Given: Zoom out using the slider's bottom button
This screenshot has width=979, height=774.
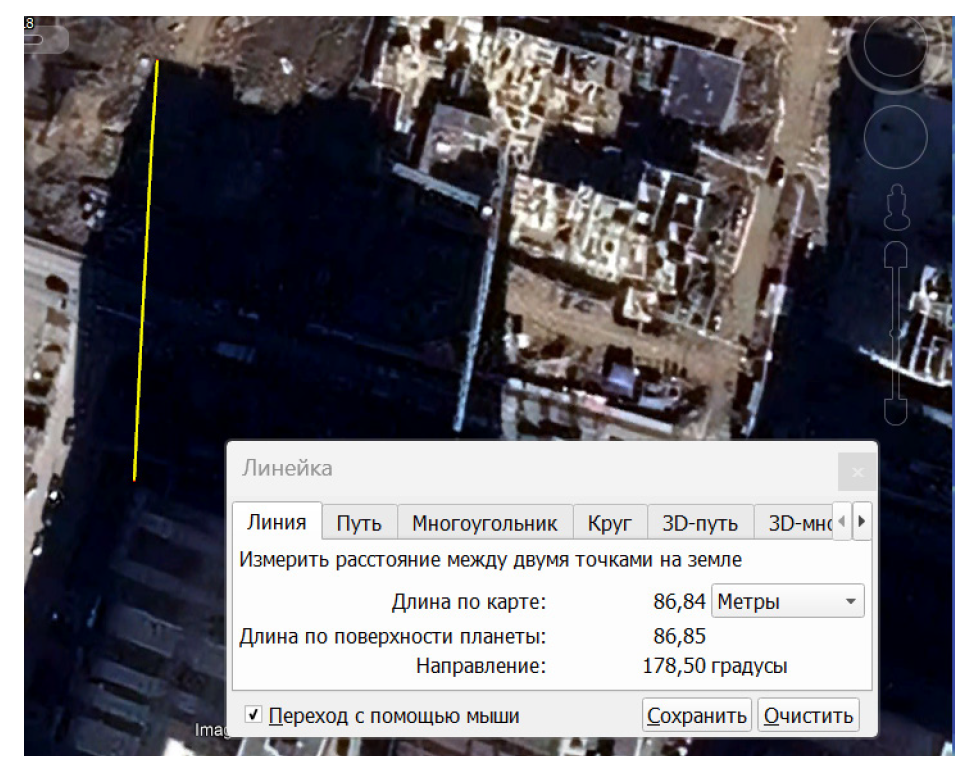Looking at the screenshot, I should pyautogui.click(x=896, y=411).
